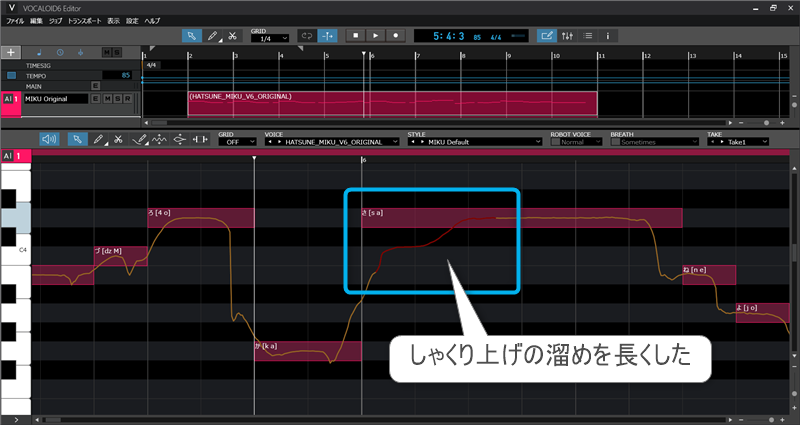This screenshot has width=800, height=425.
Task: Open the main GRID 1/4 dropdown
Action: [270, 39]
